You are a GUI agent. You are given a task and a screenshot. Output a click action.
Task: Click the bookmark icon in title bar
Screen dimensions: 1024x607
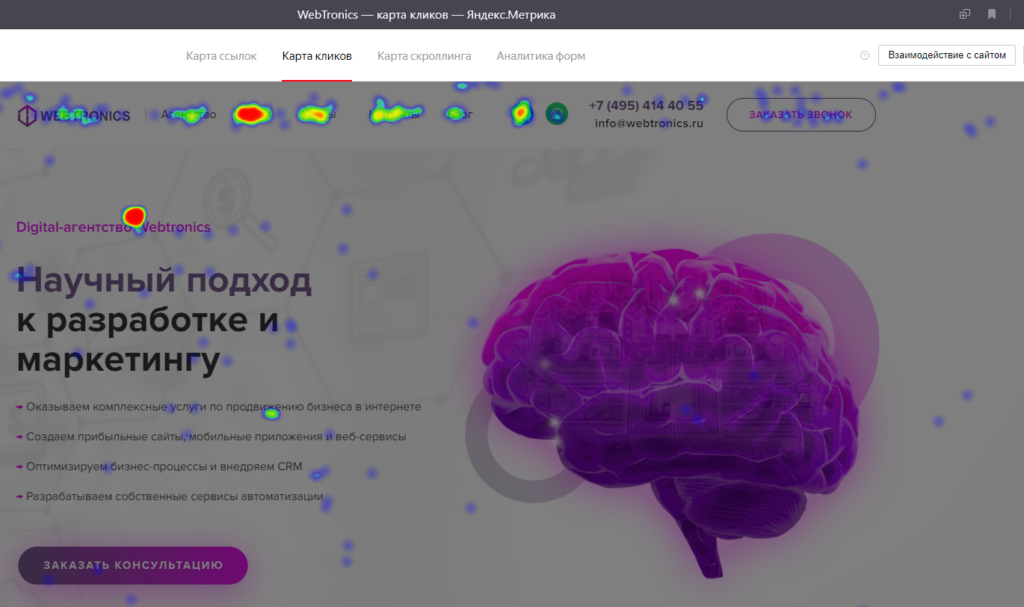[991, 14]
